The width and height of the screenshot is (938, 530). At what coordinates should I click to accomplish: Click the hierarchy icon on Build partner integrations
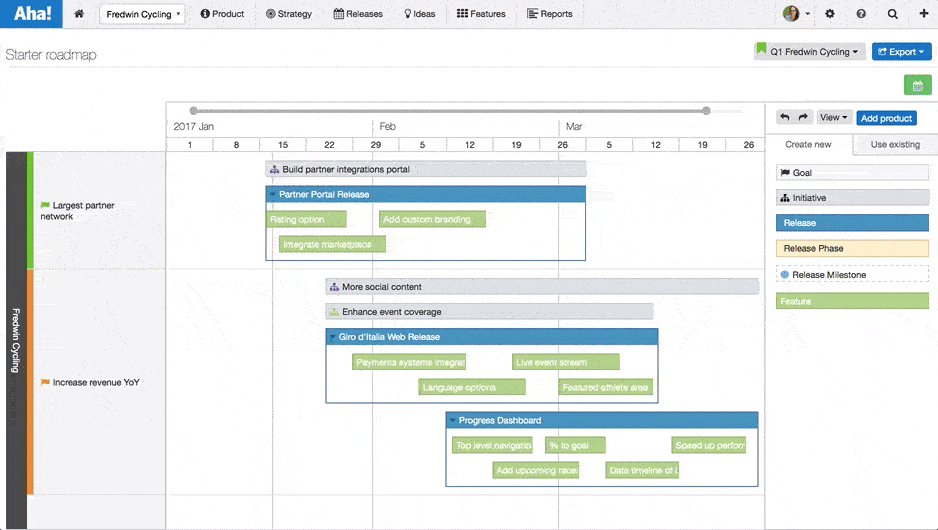point(275,169)
